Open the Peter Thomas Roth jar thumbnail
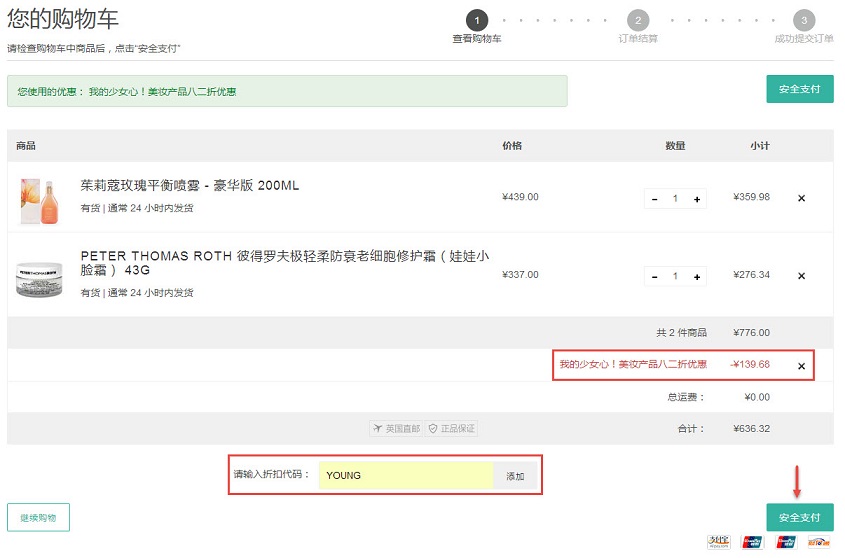845x558 pixels. (x=39, y=279)
